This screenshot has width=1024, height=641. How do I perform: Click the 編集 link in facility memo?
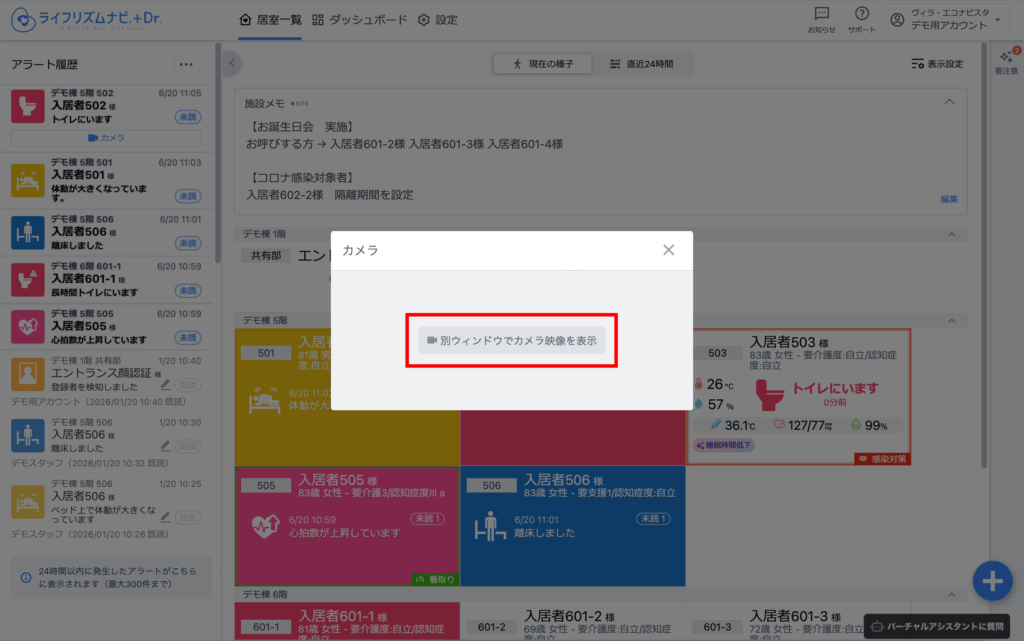[x=948, y=199]
